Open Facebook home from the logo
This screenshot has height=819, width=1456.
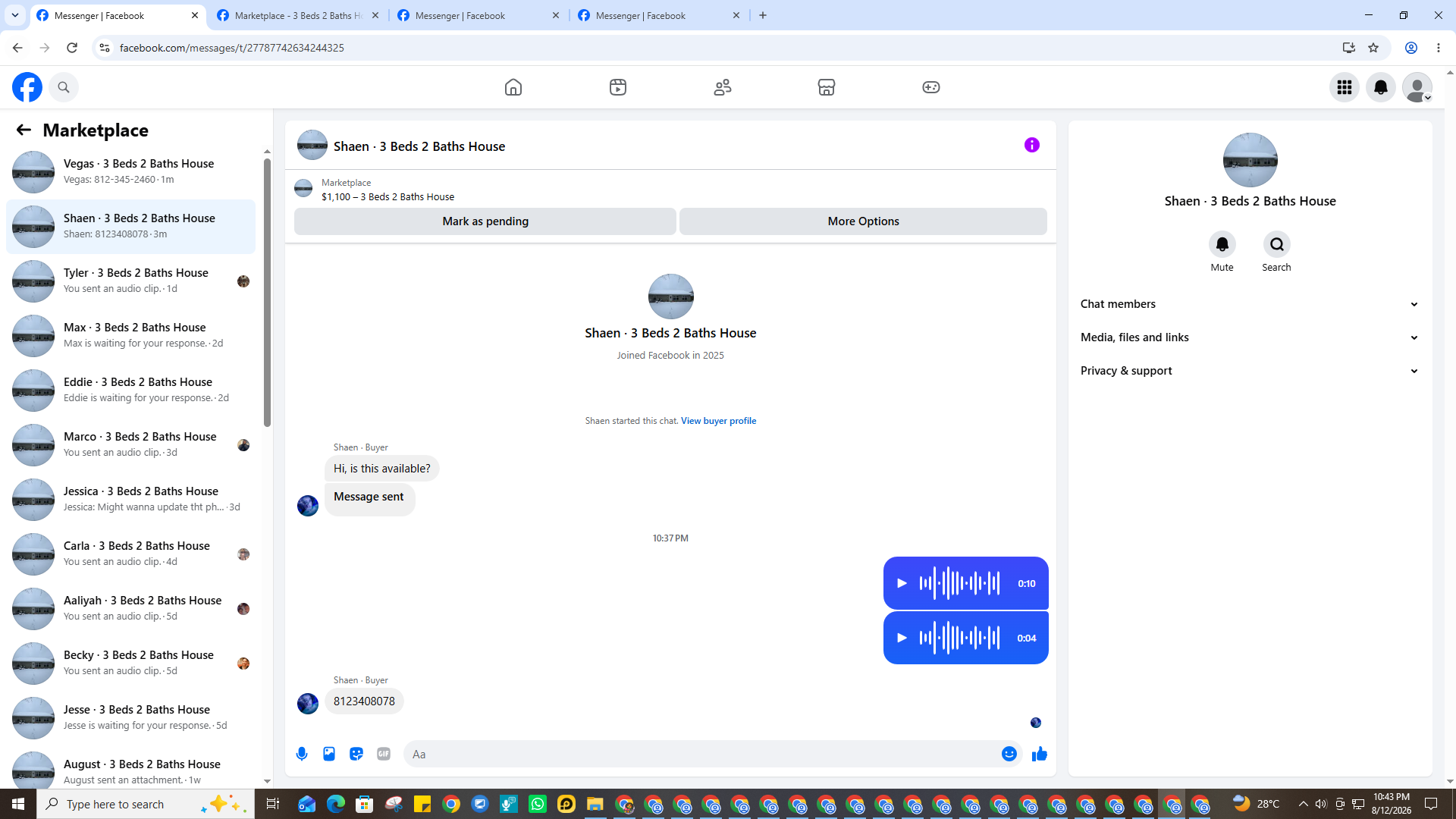coord(27,87)
